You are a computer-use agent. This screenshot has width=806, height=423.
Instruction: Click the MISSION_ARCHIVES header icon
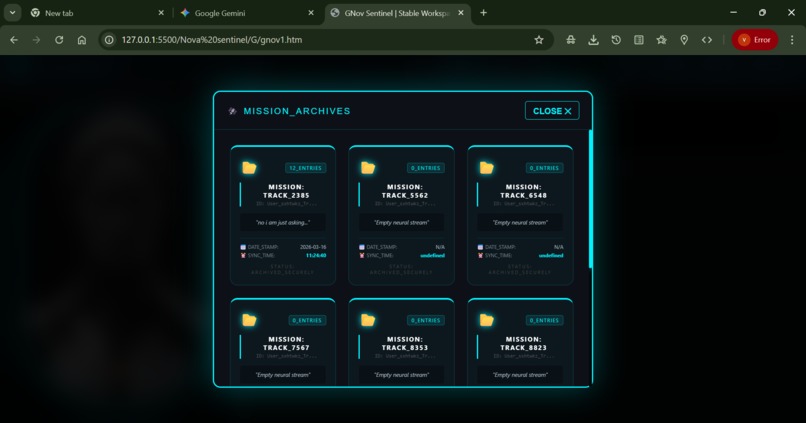point(232,111)
